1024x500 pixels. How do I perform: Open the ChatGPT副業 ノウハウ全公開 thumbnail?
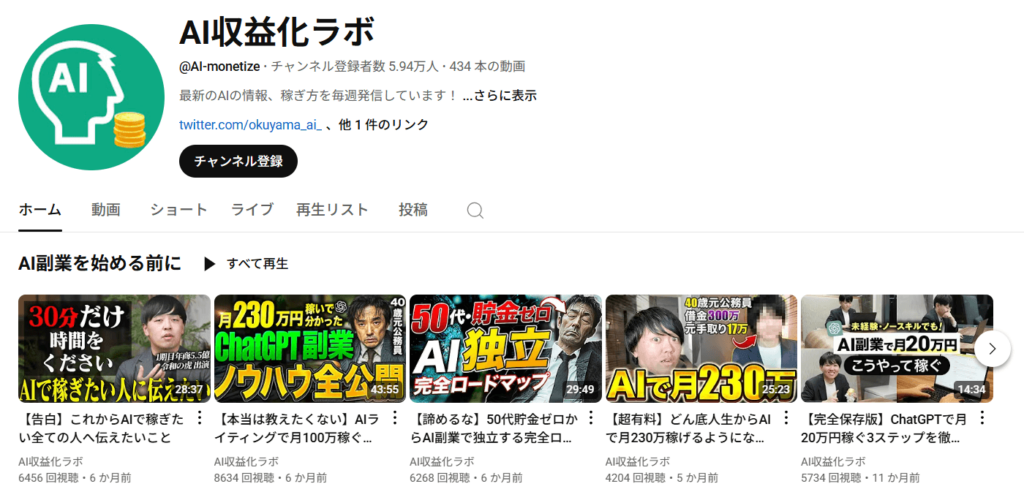pyautogui.click(x=310, y=349)
